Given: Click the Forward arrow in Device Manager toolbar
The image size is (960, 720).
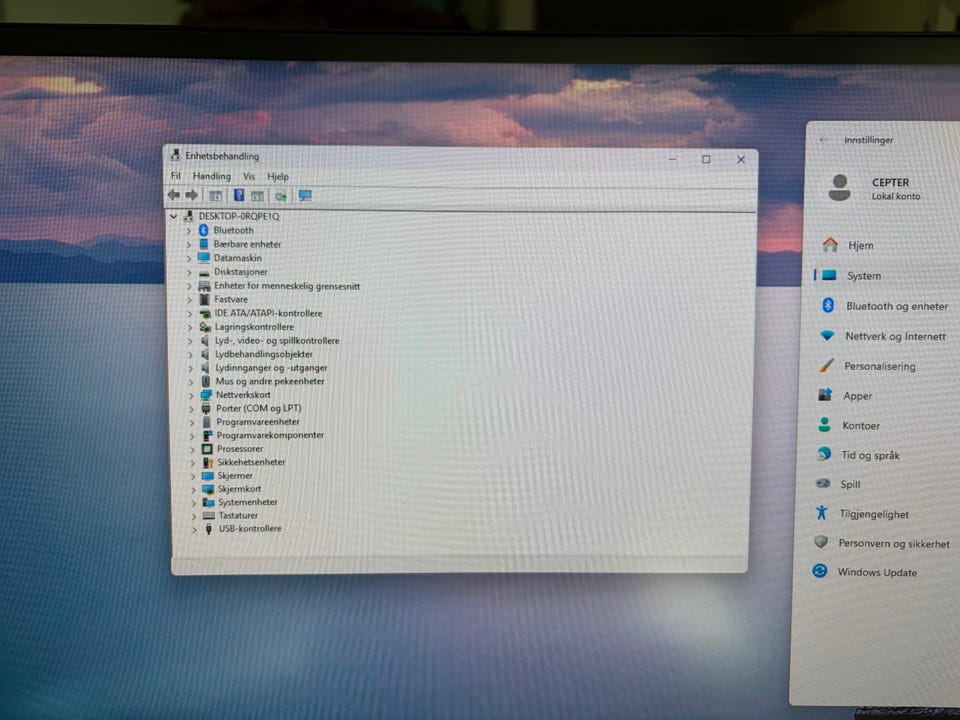Looking at the screenshot, I should point(192,195).
